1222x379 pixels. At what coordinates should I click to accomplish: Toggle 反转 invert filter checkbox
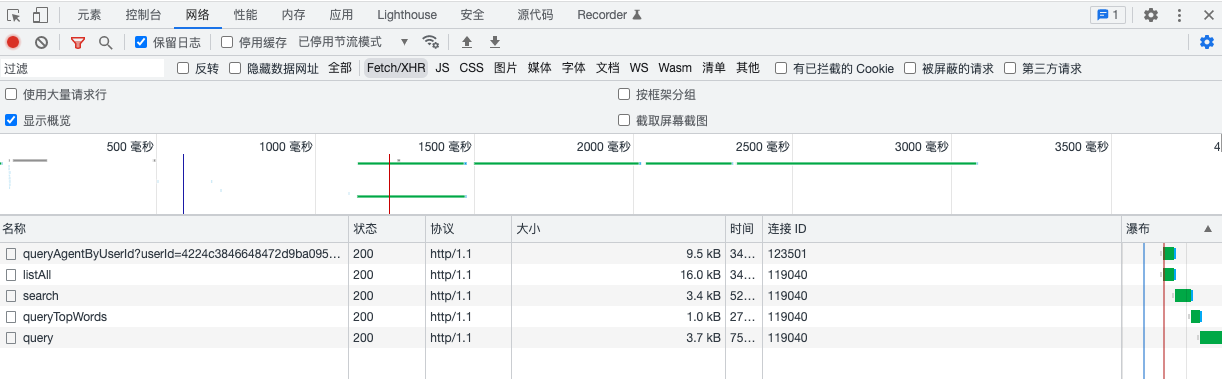(183, 68)
